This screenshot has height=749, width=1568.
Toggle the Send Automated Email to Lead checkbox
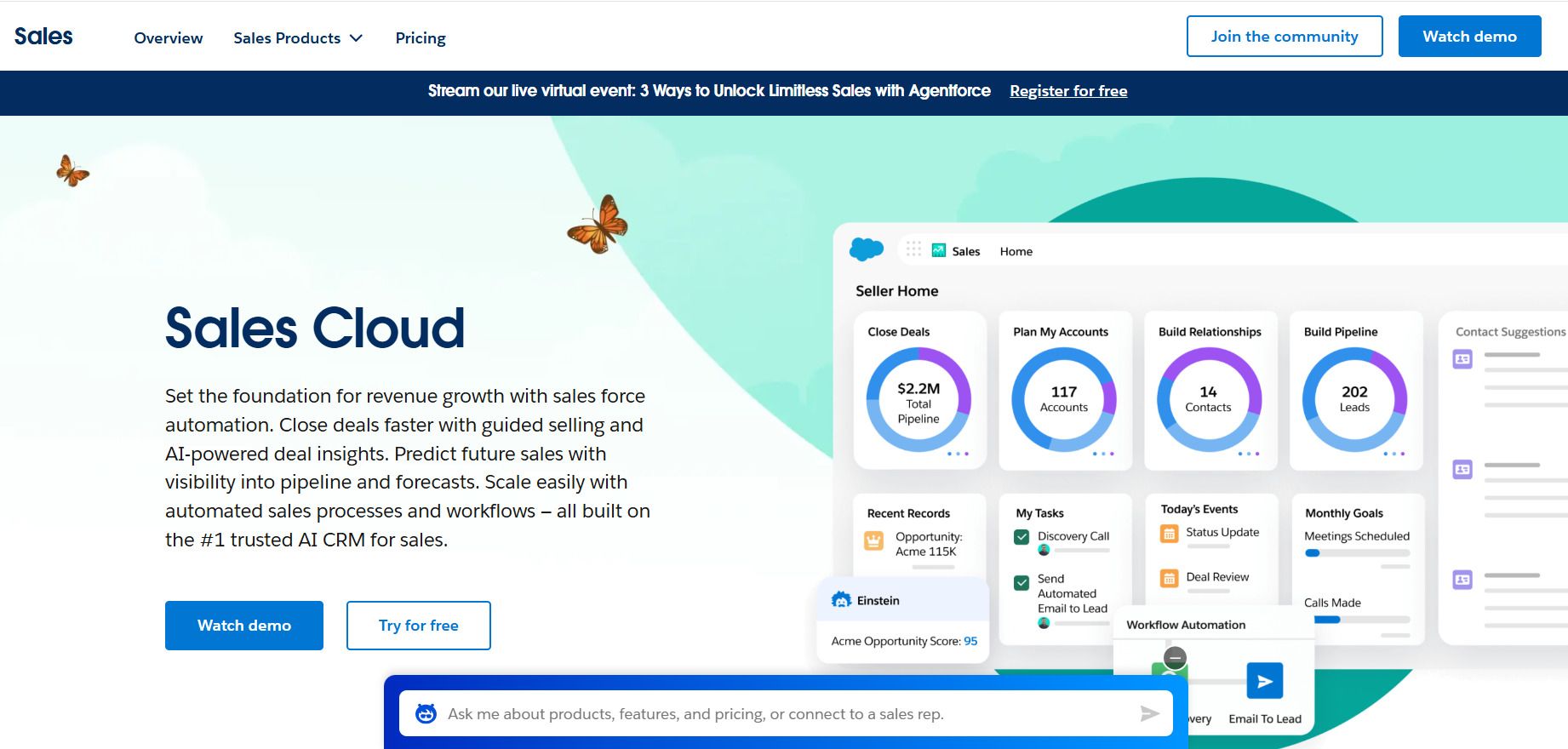pyautogui.click(x=1021, y=583)
